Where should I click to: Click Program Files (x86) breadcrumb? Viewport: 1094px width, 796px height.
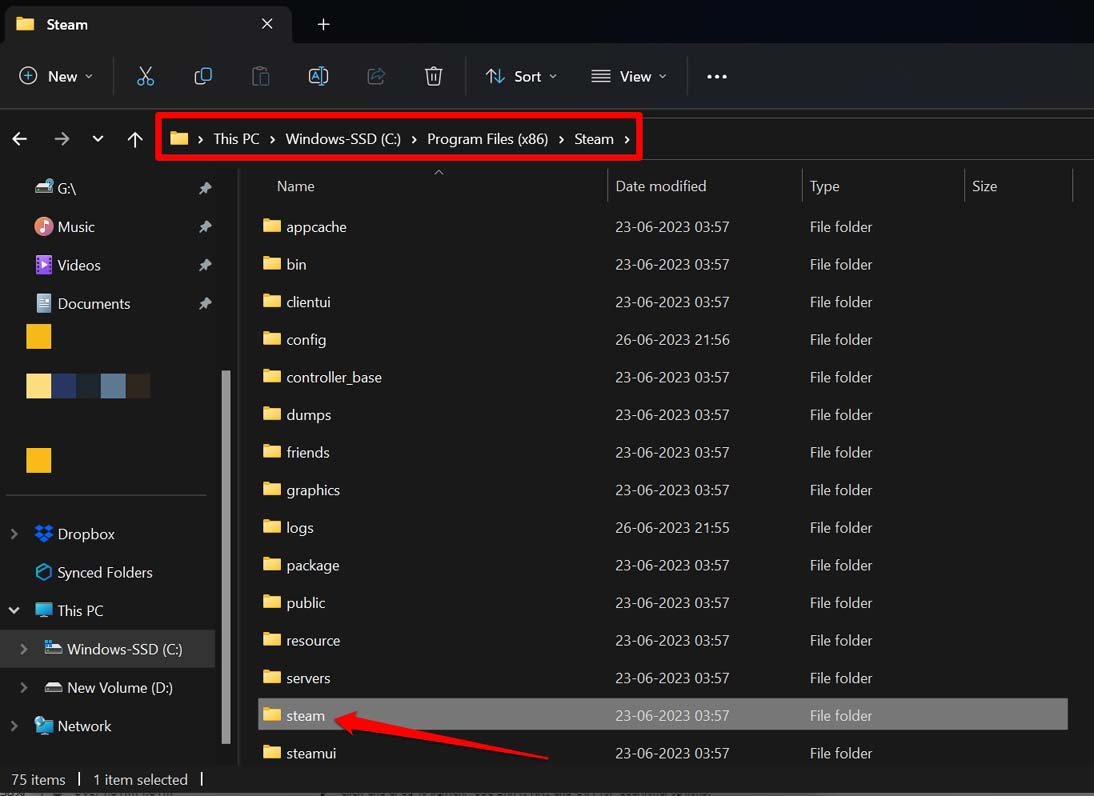pos(488,139)
